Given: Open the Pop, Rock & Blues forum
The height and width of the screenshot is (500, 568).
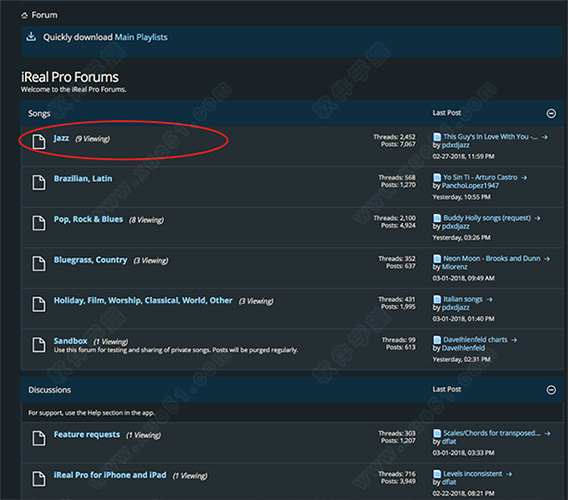Looking at the screenshot, I should [88, 219].
